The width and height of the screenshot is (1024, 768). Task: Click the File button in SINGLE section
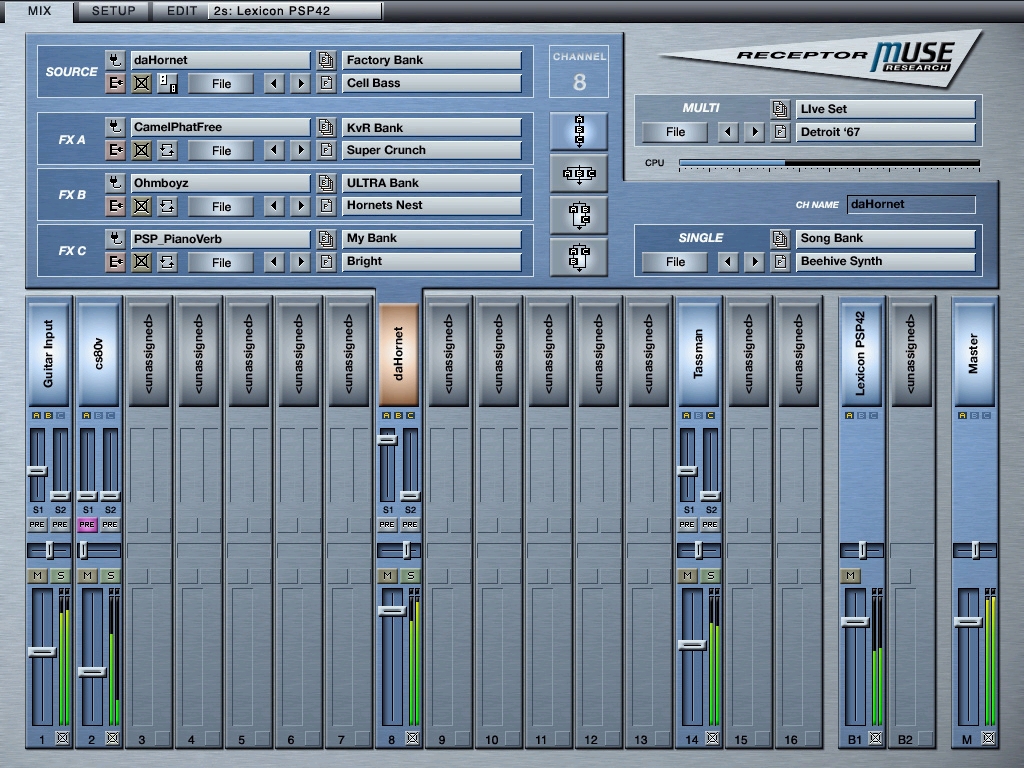(675, 262)
